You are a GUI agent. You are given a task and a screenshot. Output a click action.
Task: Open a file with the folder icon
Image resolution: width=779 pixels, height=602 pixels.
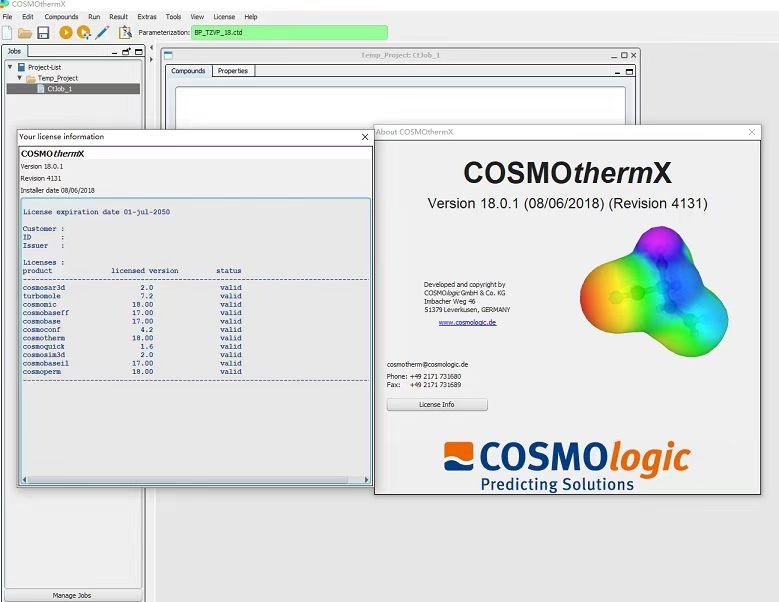click(25, 33)
